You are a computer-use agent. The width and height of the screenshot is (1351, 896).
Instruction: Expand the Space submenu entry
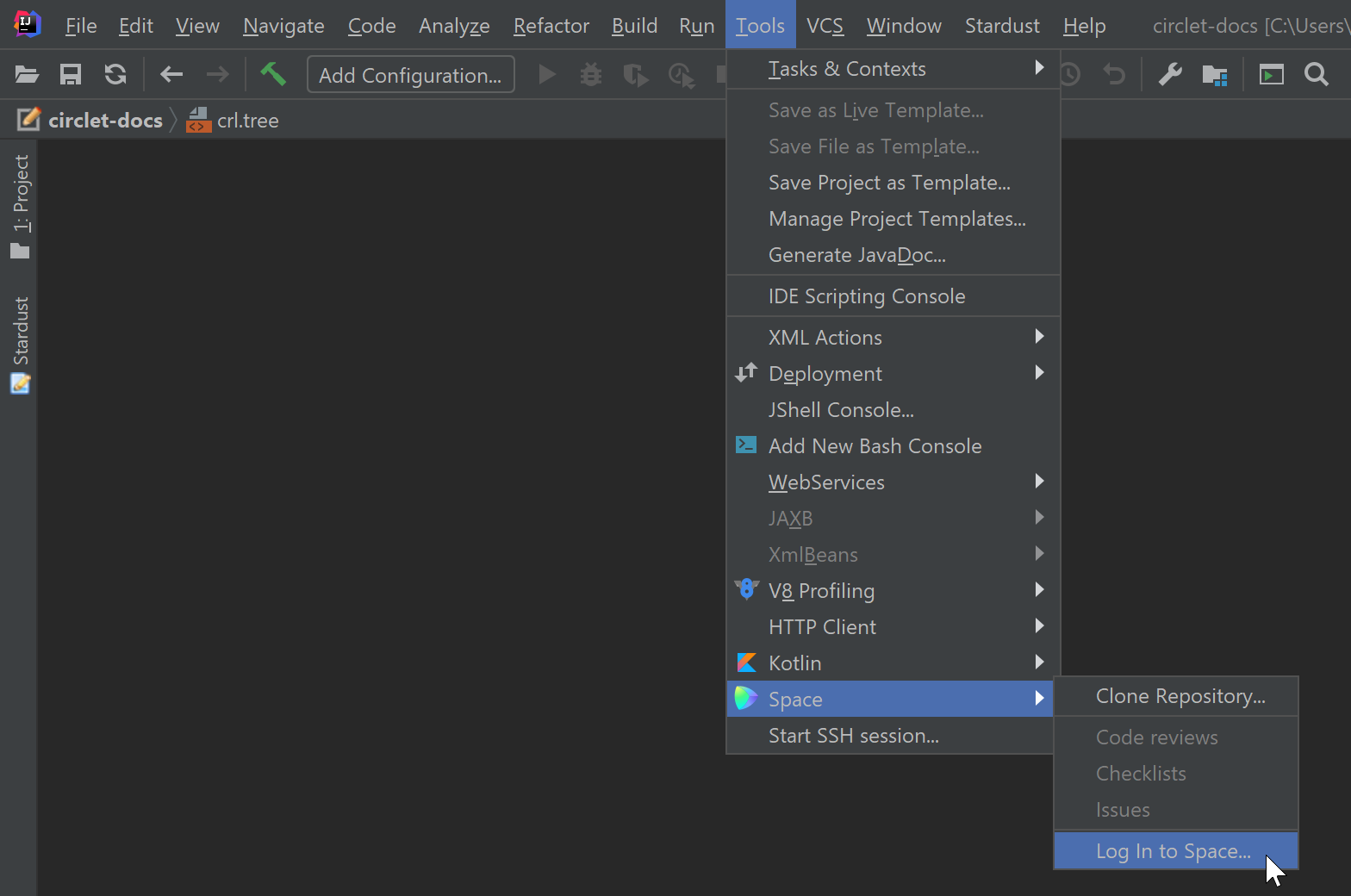click(890, 699)
